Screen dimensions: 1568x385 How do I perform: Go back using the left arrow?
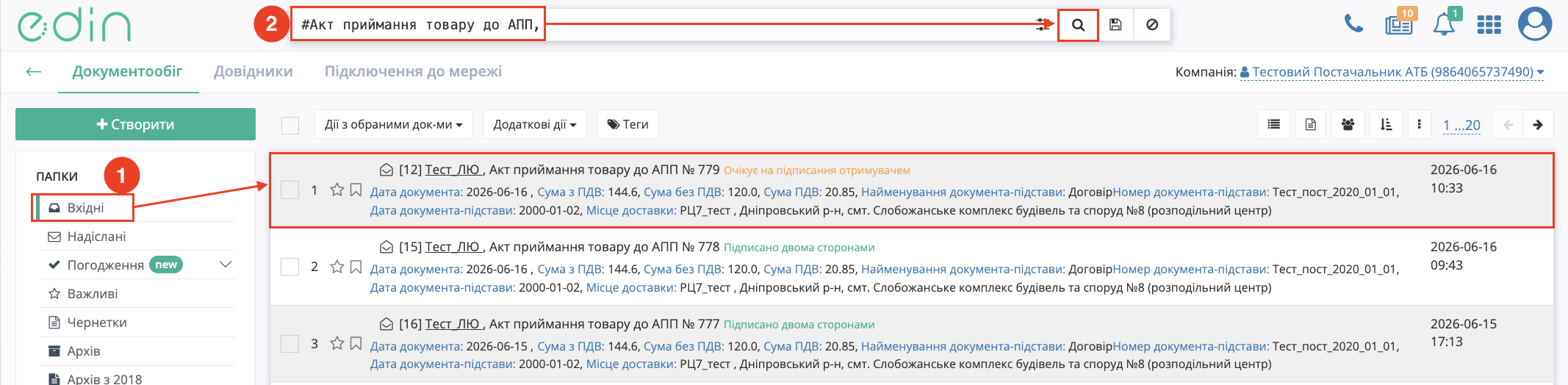[x=33, y=71]
